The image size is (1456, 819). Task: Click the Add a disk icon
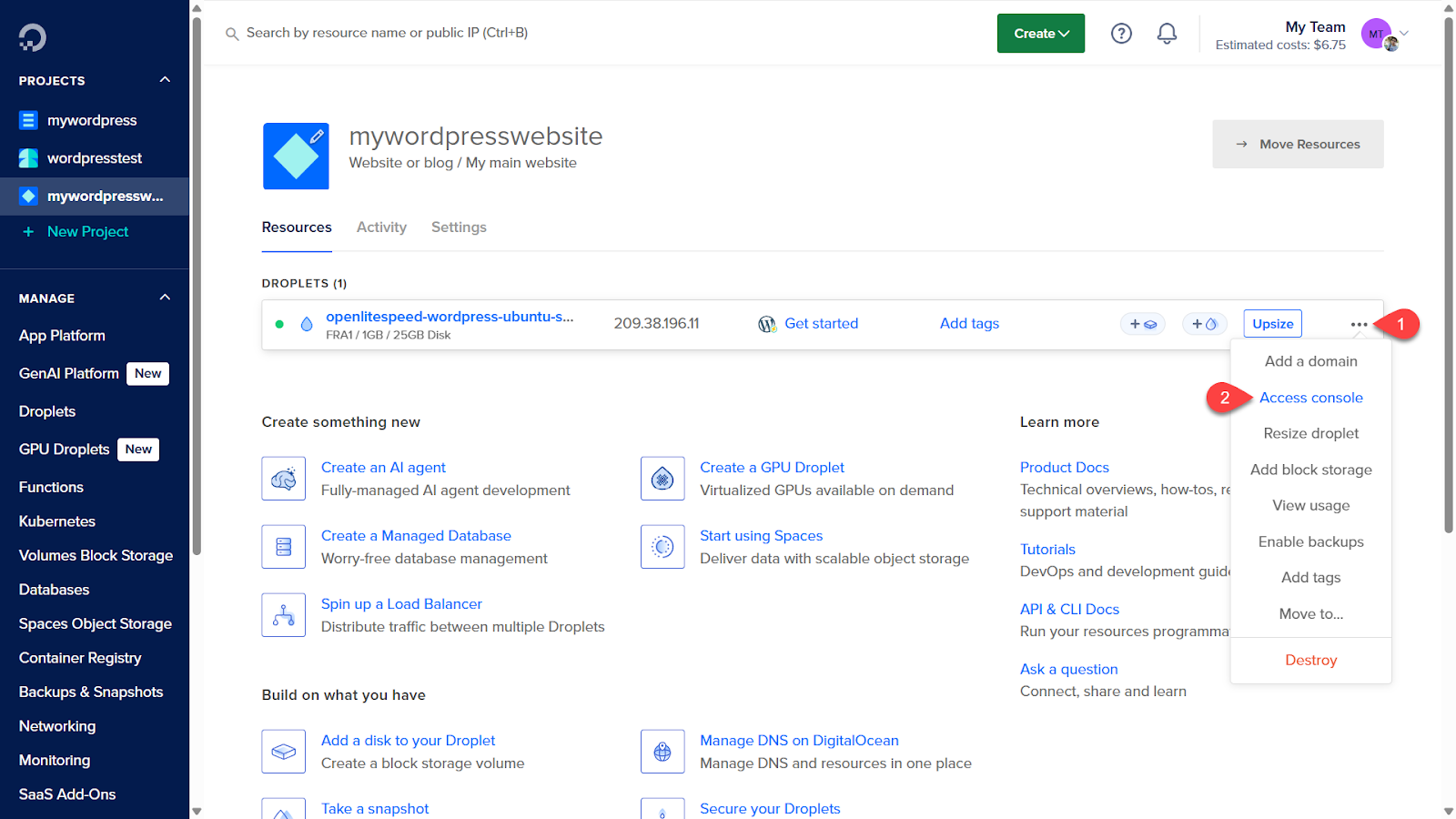(x=284, y=752)
